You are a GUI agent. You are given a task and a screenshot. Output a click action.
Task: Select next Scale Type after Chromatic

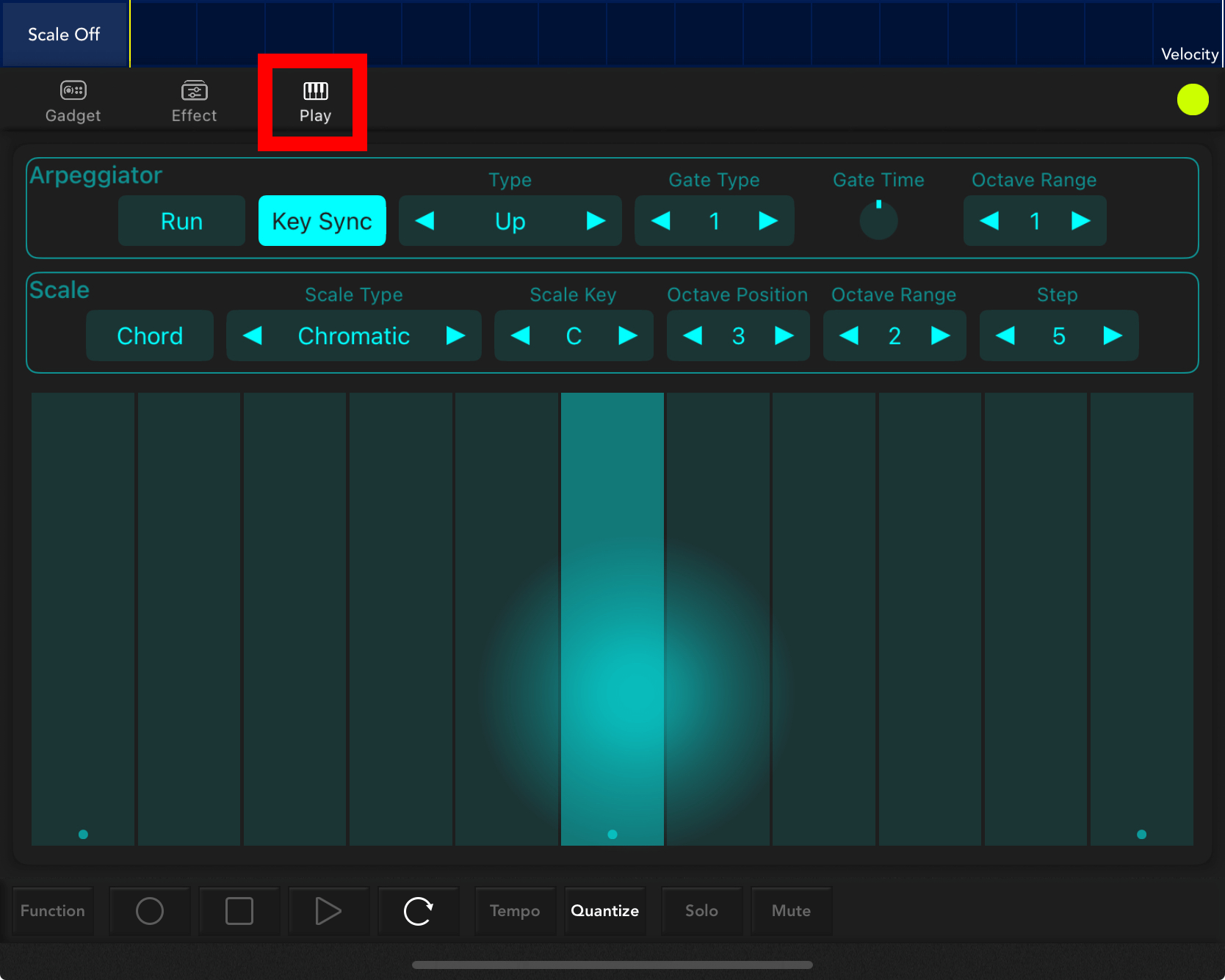pyautogui.click(x=456, y=335)
